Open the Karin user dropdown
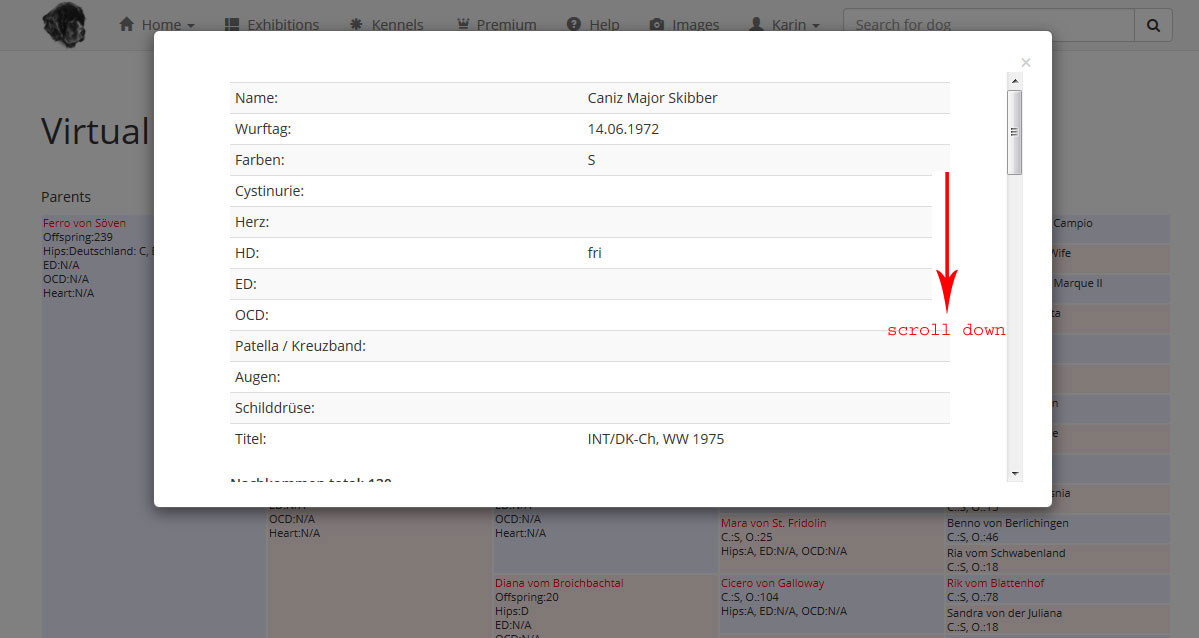 pos(785,25)
